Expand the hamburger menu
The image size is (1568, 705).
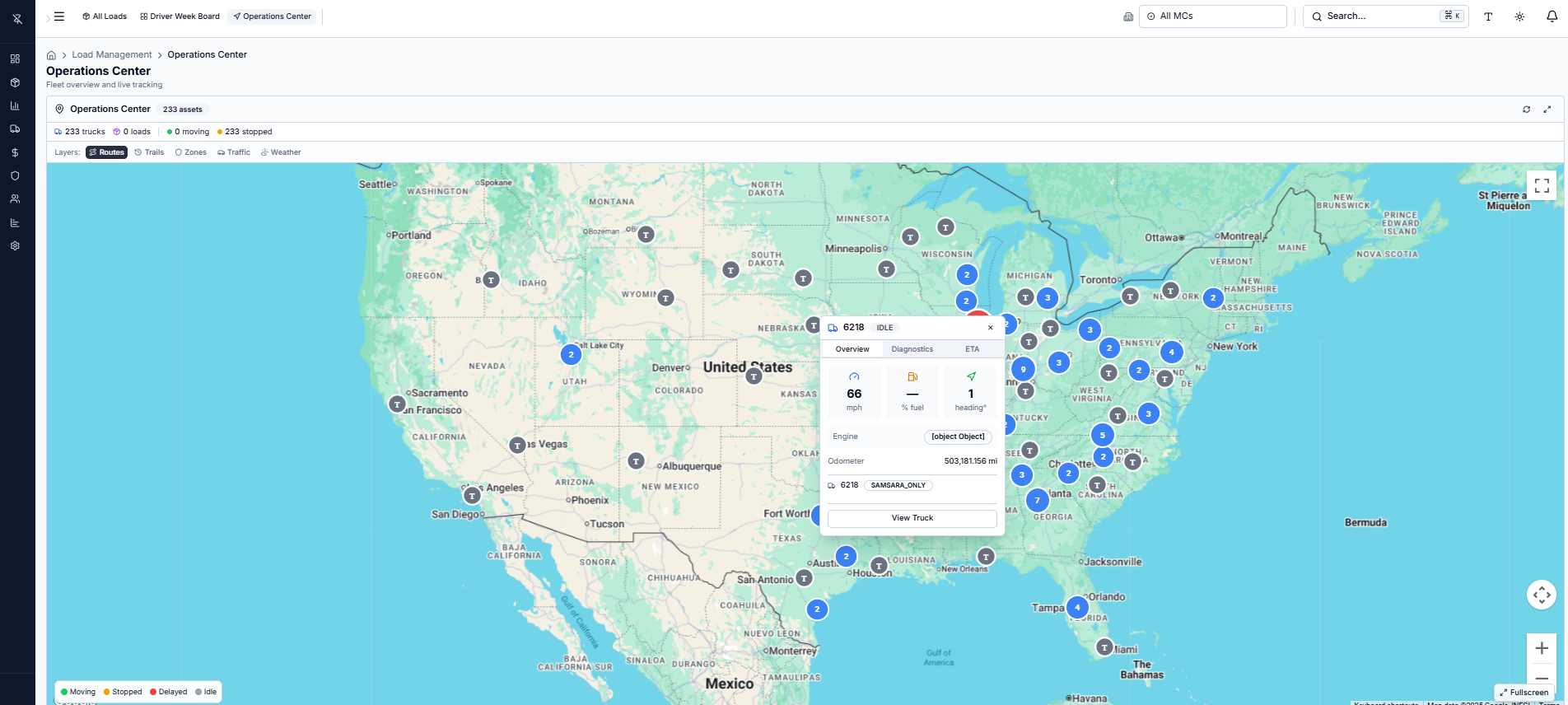[x=59, y=16]
